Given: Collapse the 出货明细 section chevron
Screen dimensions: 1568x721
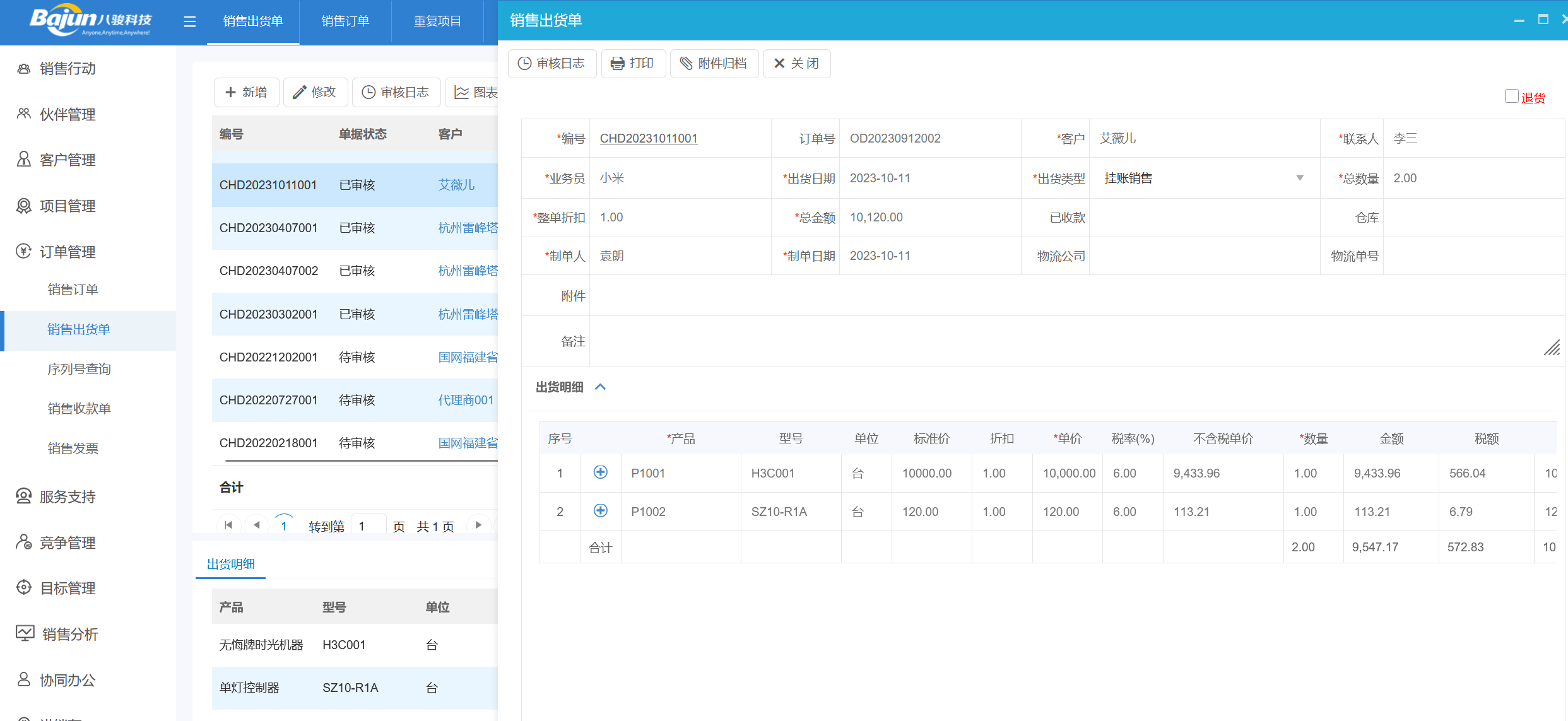Looking at the screenshot, I should [x=600, y=387].
